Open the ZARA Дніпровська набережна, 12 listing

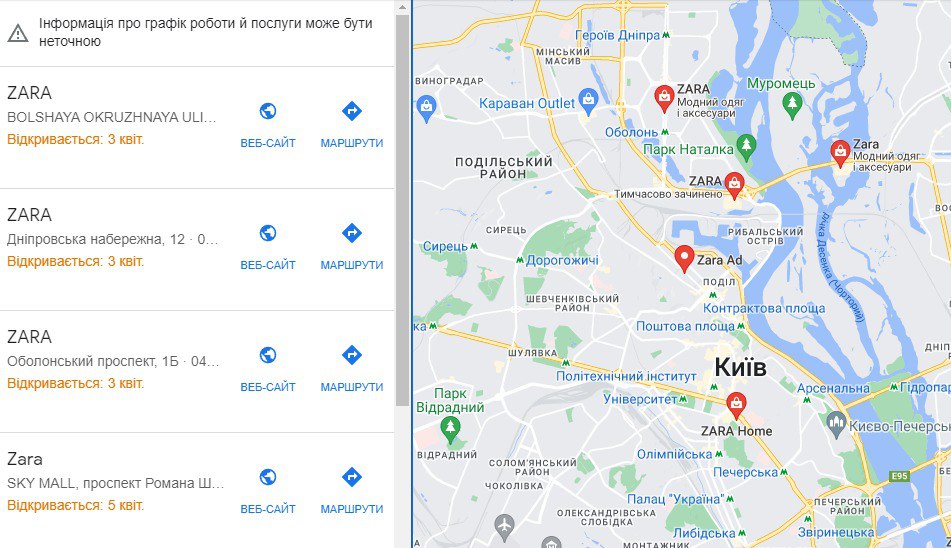point(197,249)
